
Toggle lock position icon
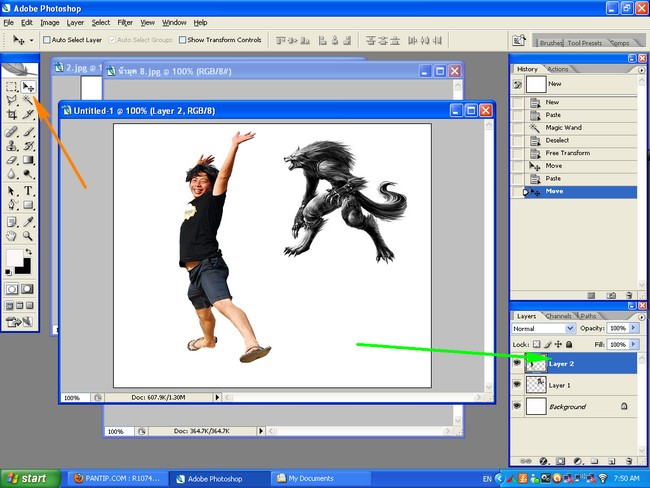pos(558,344)
